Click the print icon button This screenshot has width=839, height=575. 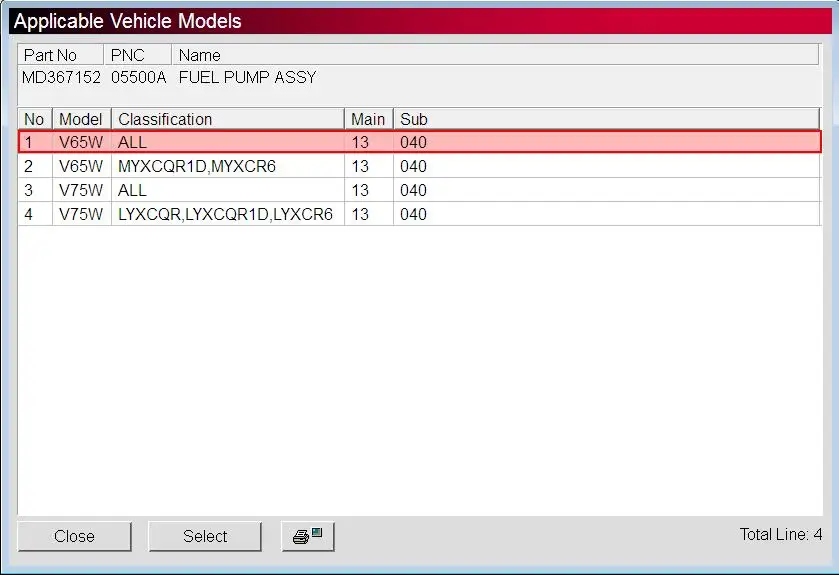pyautogui.click(x=308, y=536)
